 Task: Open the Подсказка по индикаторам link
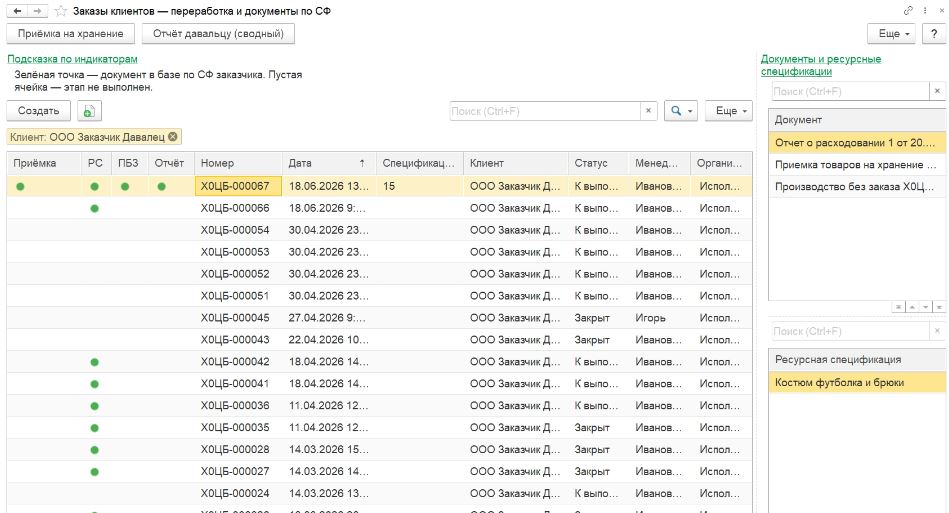[x=72, y=59]
